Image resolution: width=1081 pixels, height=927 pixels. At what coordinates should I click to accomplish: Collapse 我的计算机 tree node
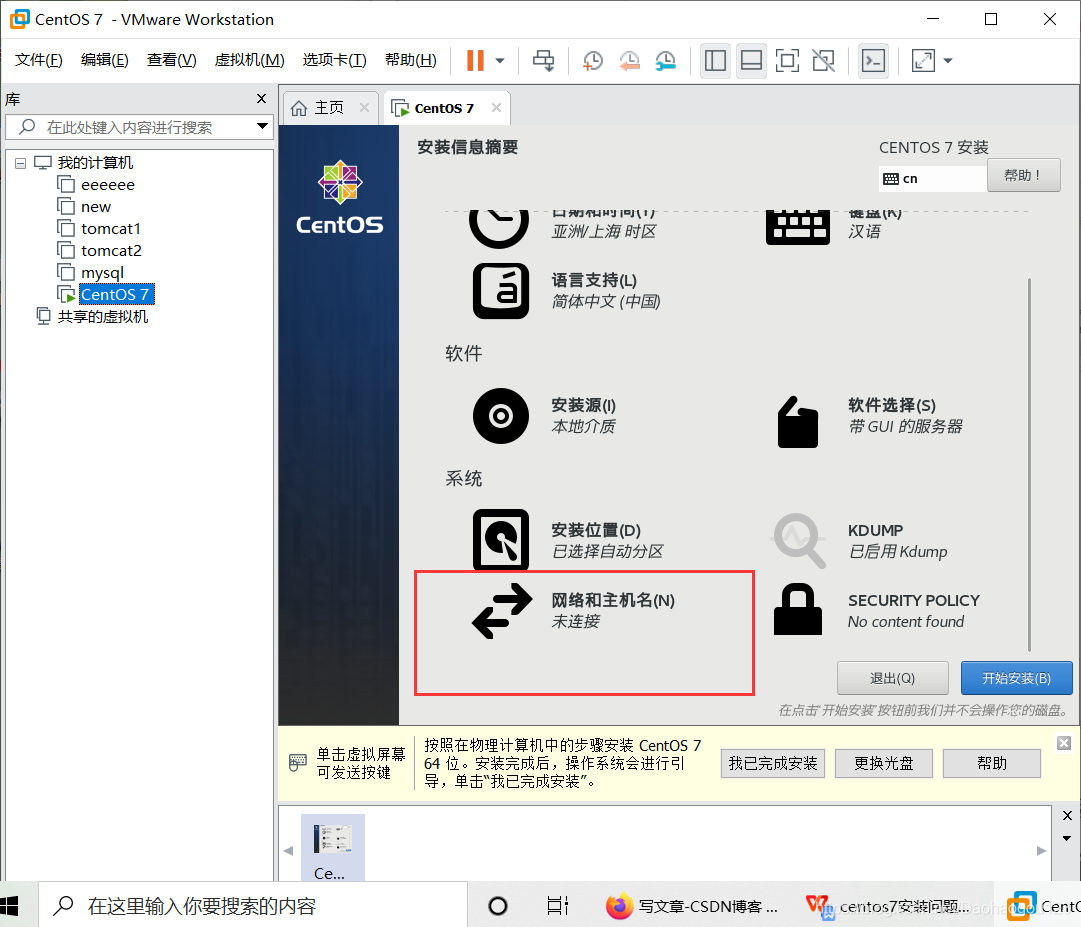[x=21, y=163]
